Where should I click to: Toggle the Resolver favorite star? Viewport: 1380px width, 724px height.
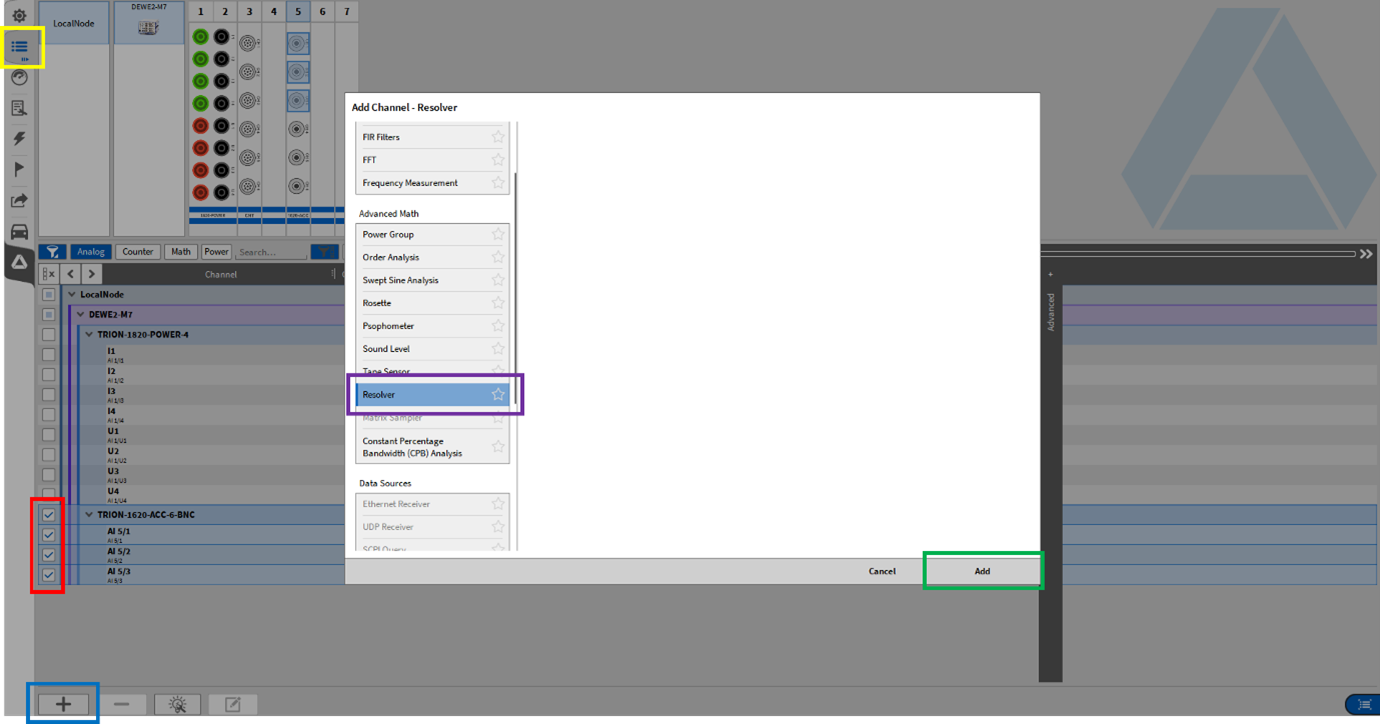pyautogui.click(x=498, y=394)
